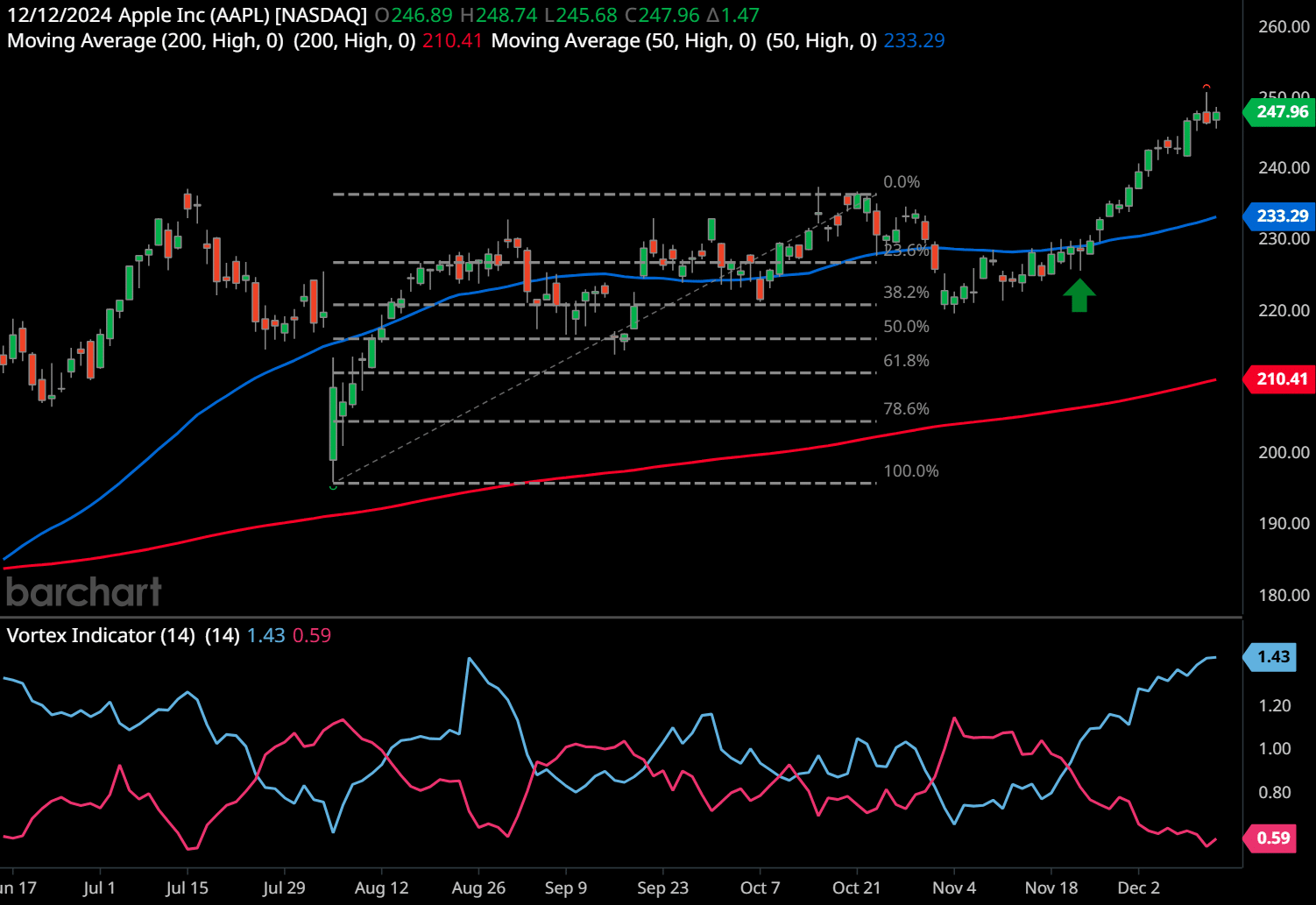Viewport: 1316px width, 905px height.
Task: Click the Aug 12 date label
Action: coord(381,887)
